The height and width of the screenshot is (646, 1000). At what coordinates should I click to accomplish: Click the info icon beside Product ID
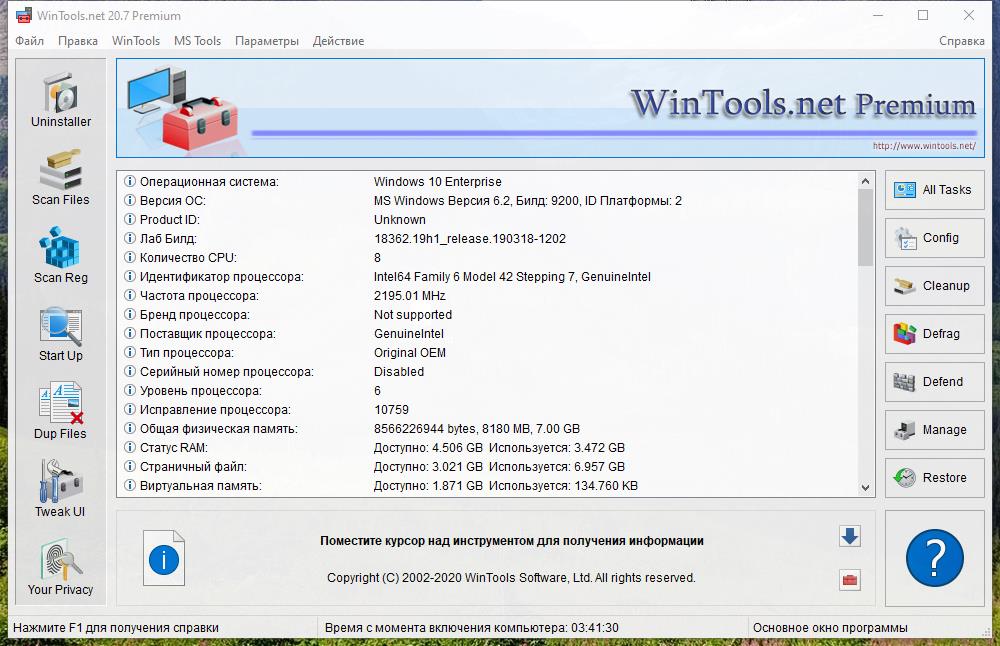coord(129,219)
